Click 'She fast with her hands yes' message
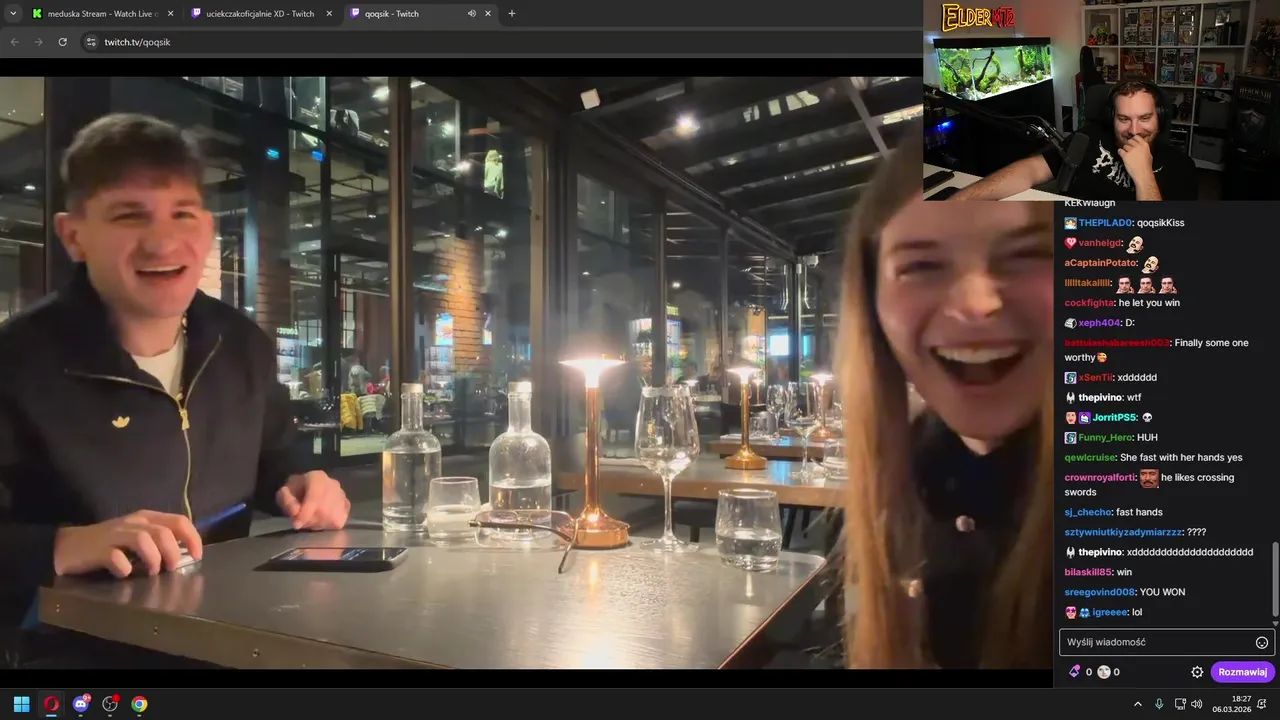 pos(1181,458)
